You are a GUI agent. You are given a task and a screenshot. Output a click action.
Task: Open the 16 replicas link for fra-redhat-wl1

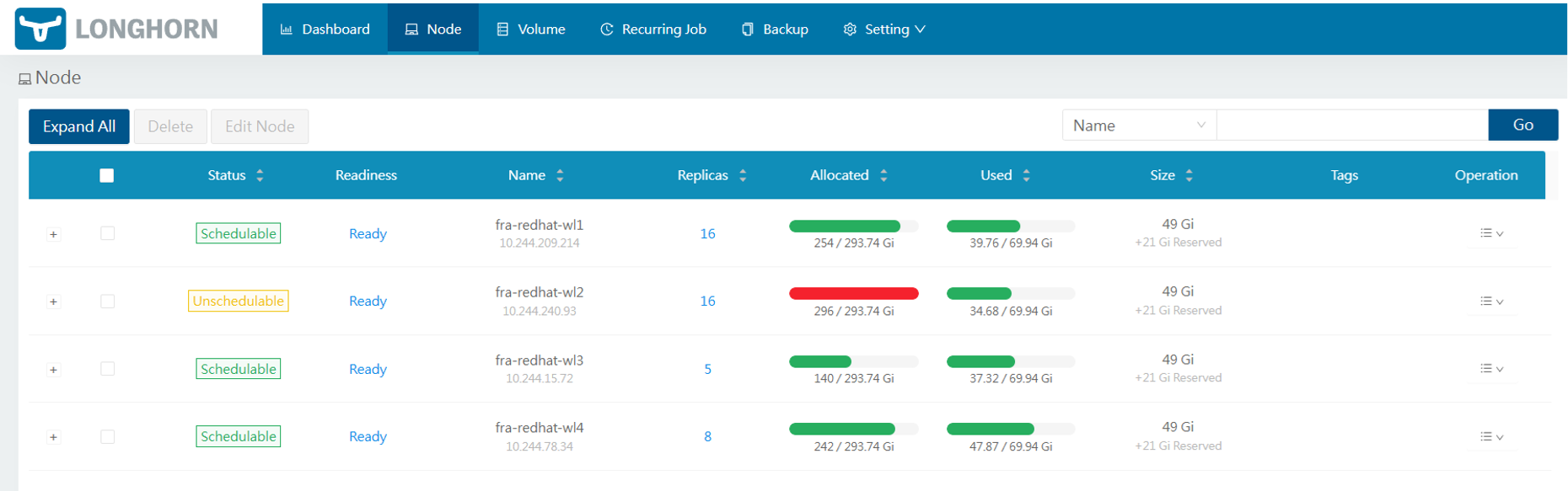click(x=707, y=233)
